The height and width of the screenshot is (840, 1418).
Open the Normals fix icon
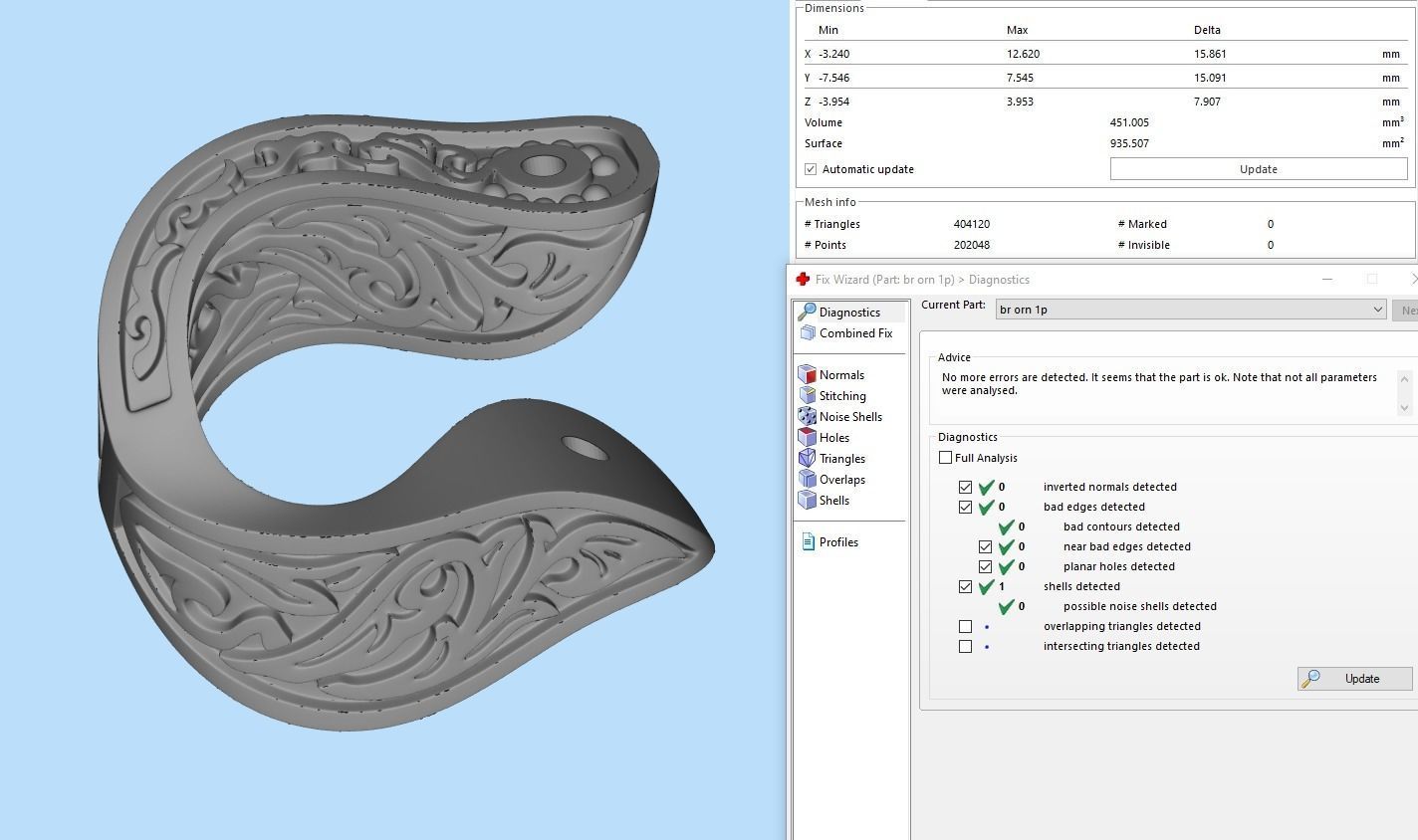coord(807,375)
